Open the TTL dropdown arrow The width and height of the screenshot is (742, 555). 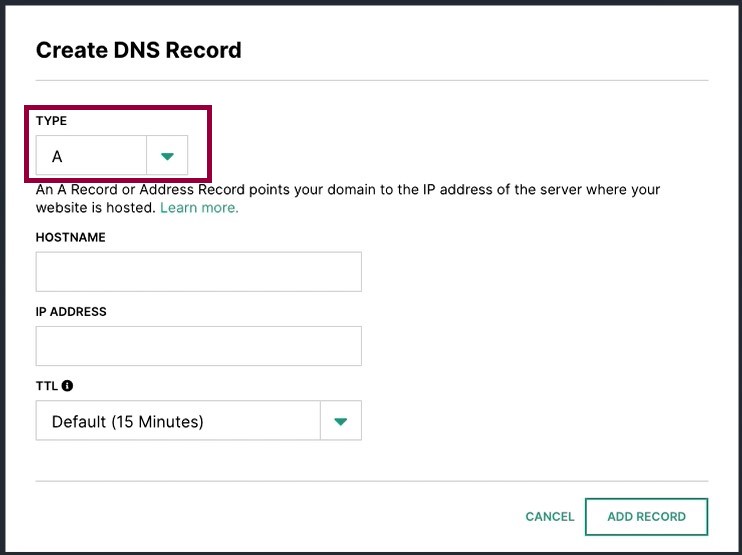pyautogui.click(x=341, y=421)
